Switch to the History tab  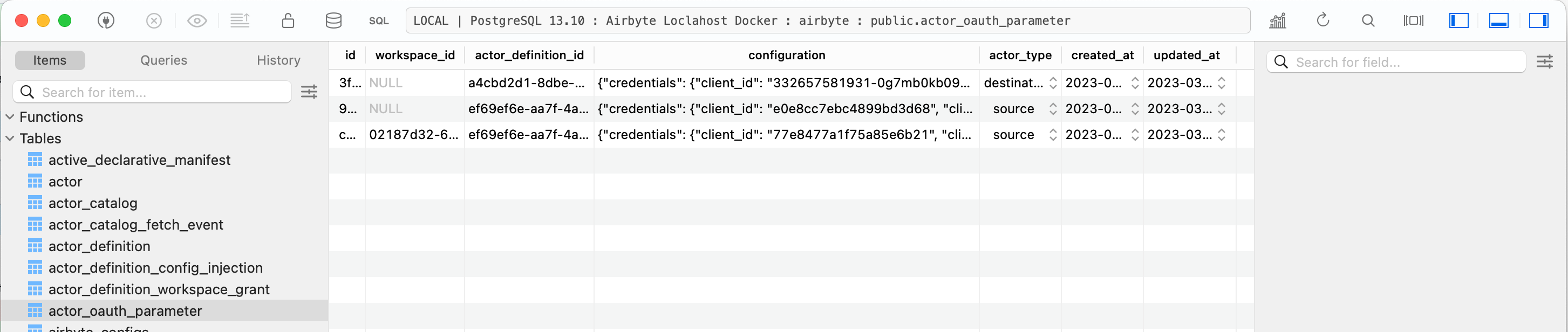tap(278, 60)
